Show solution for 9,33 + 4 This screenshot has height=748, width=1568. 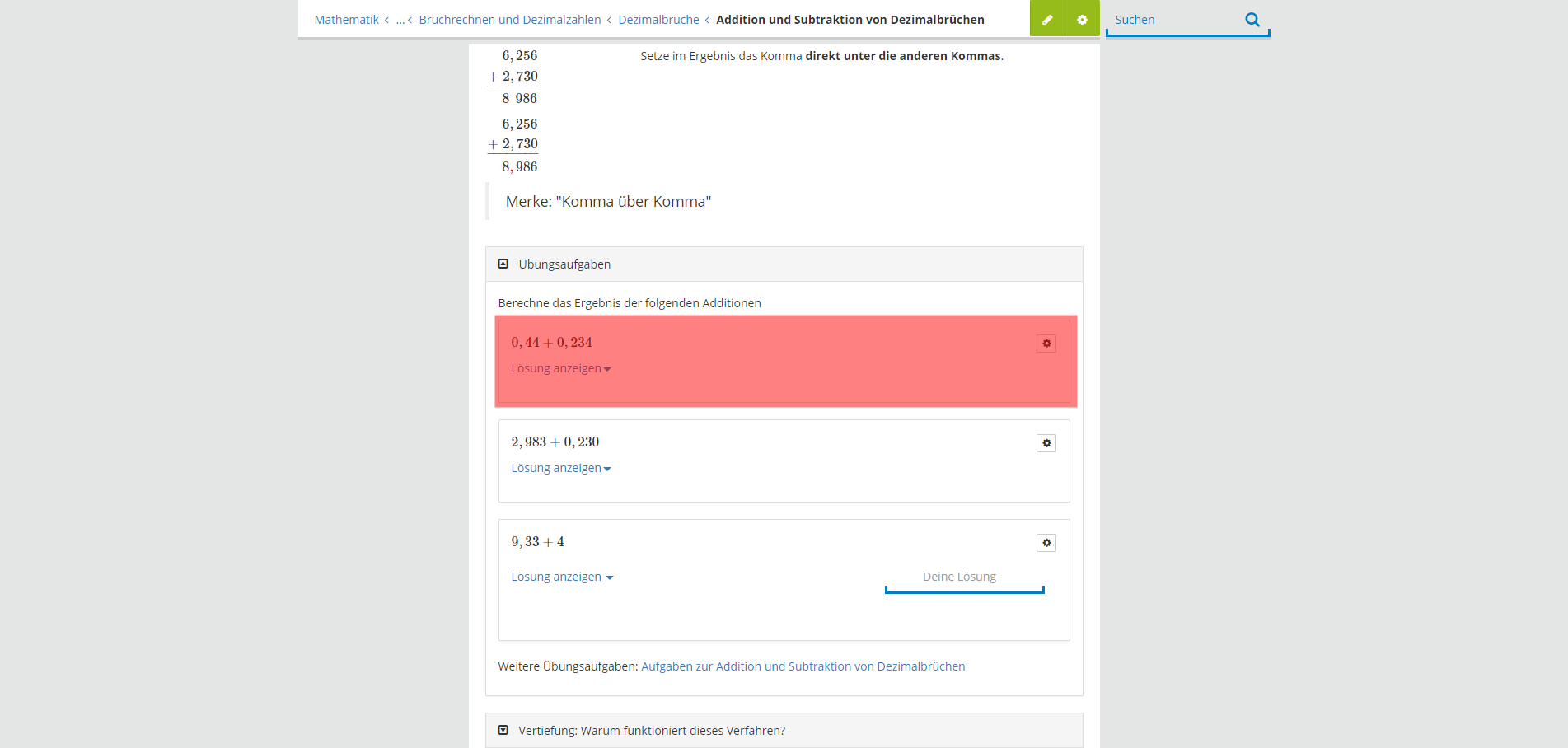pos(562,577)
